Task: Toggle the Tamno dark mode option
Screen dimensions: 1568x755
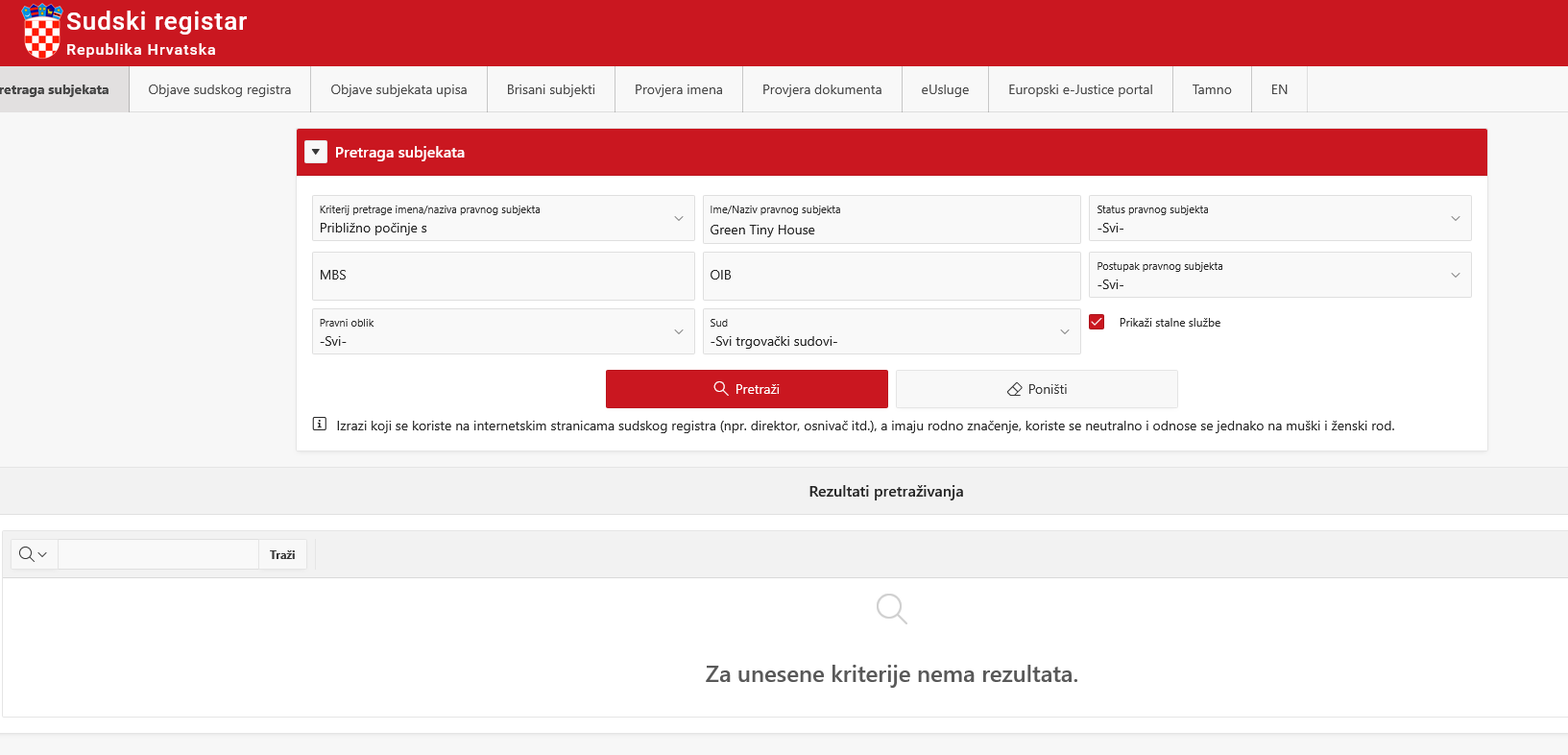Action: pos(1212,89)
